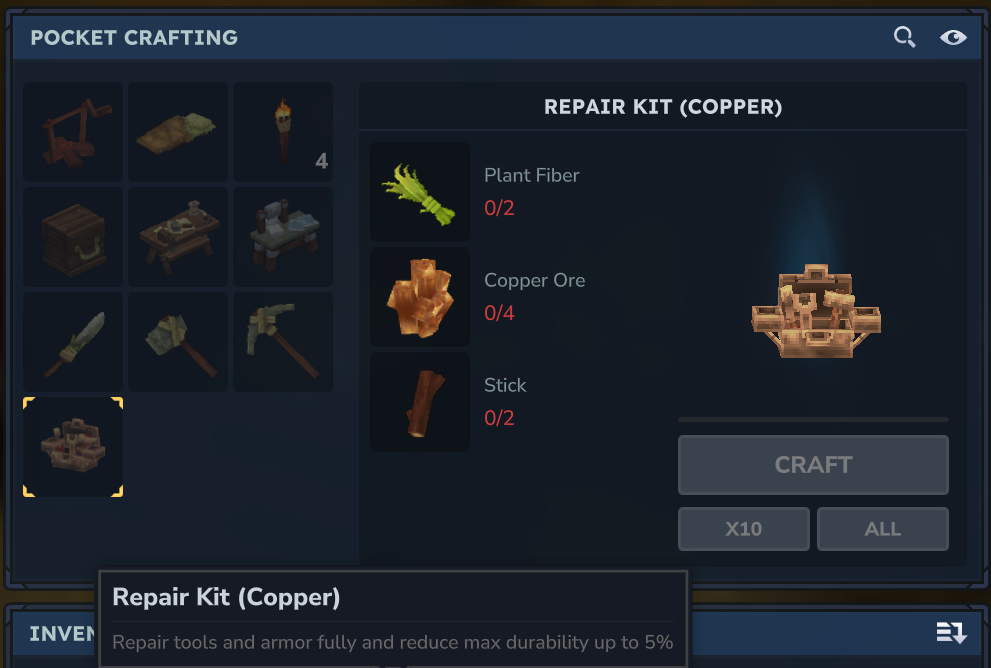Click the Plant Fiber ingredient icon
The image size is (991, 668).
(420, 192)
